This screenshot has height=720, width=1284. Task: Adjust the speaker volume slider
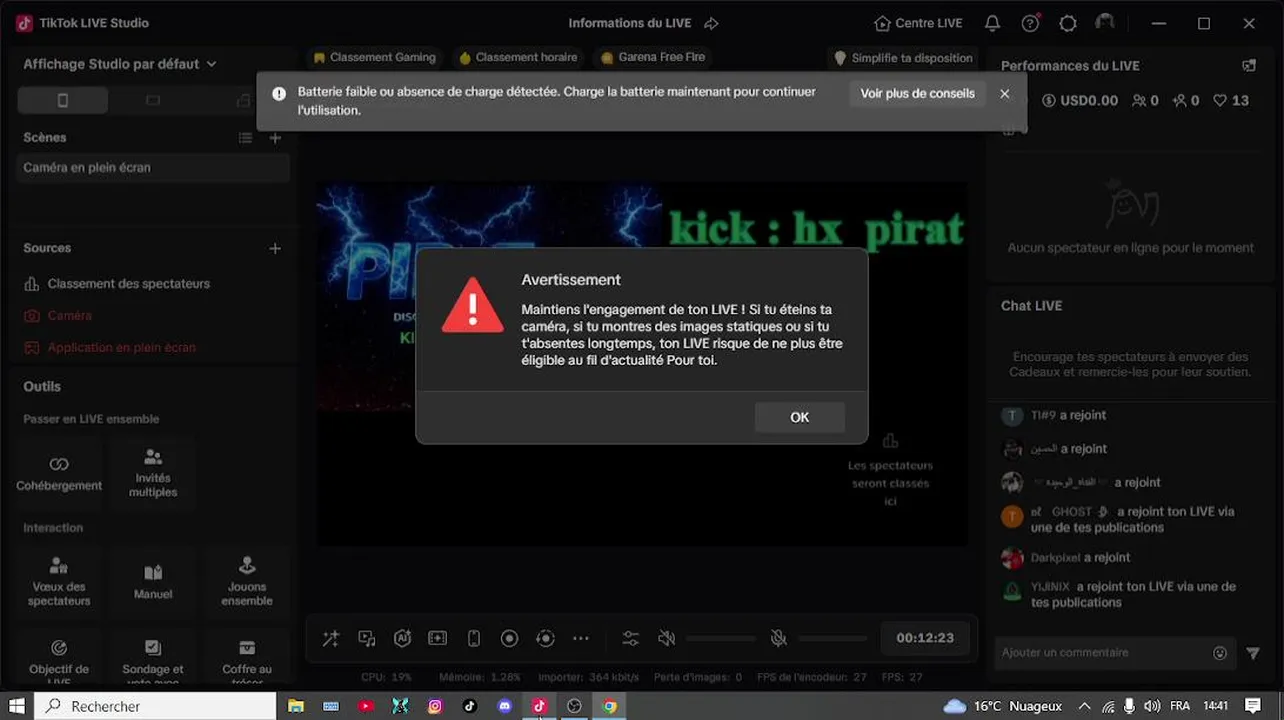[721, 638]
